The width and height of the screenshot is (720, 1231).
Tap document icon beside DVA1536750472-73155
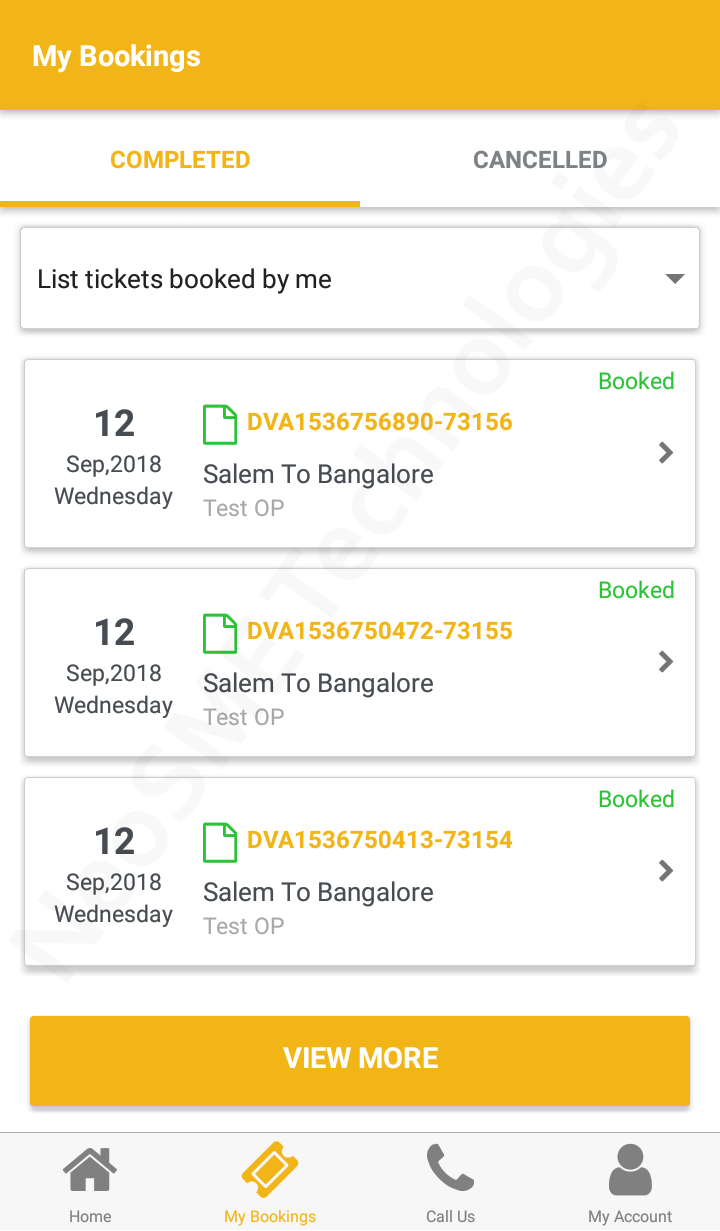(x=220, y=632)
